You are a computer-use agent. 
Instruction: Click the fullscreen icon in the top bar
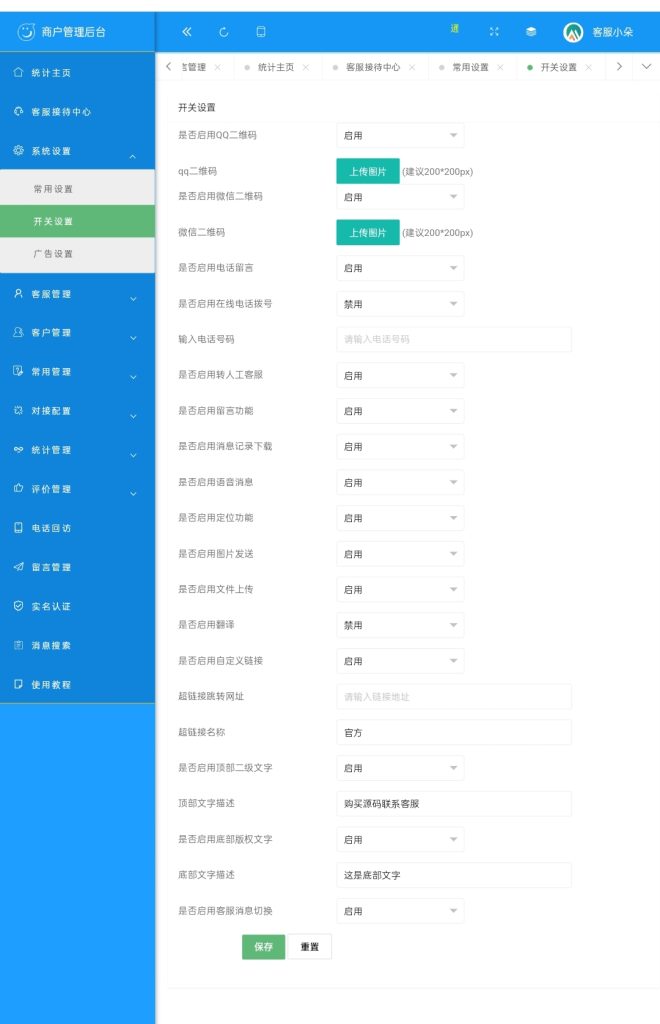tap(494, 32)
